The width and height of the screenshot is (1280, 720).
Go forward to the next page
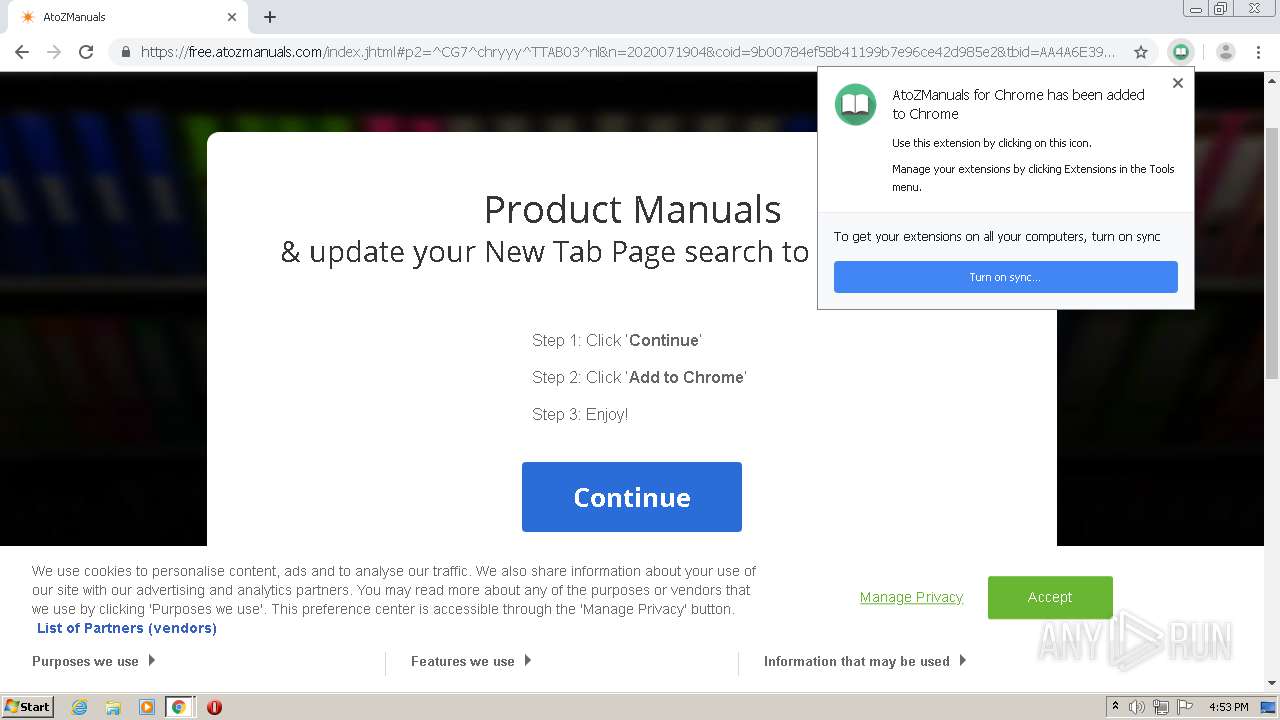coord(54,52)
